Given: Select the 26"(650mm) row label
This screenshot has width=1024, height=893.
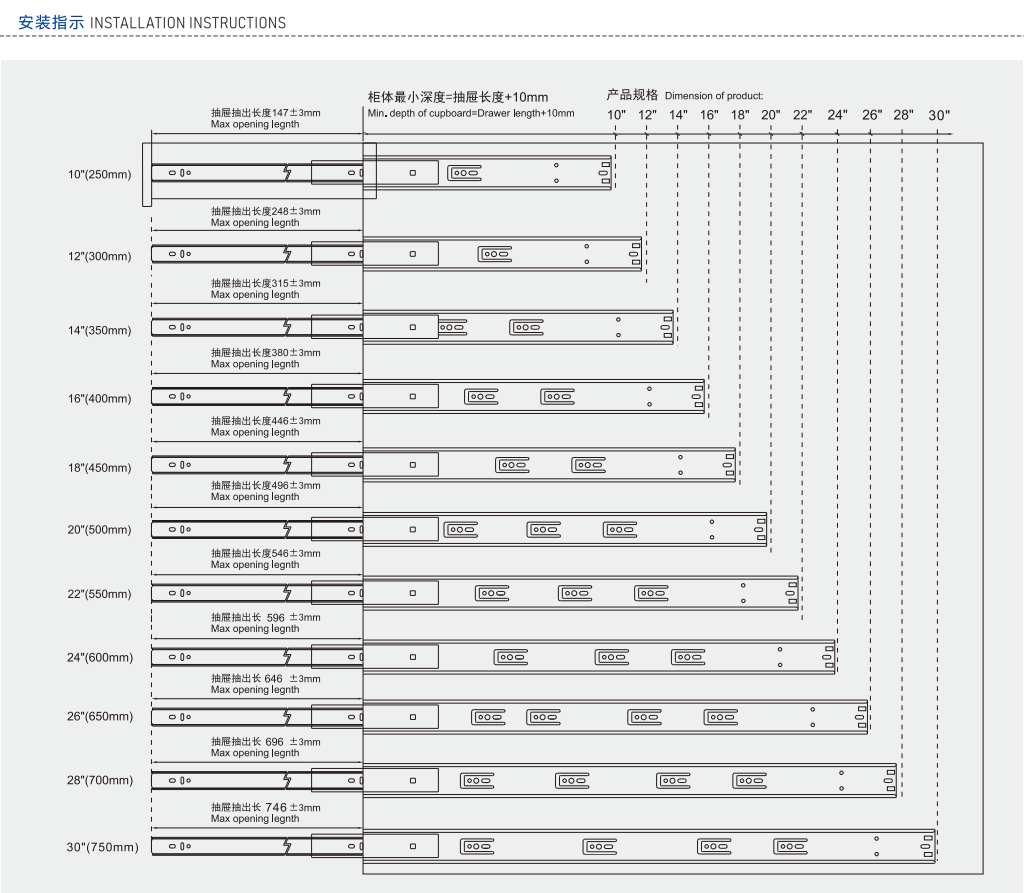Looking at the screenshot, I should 99,717.
